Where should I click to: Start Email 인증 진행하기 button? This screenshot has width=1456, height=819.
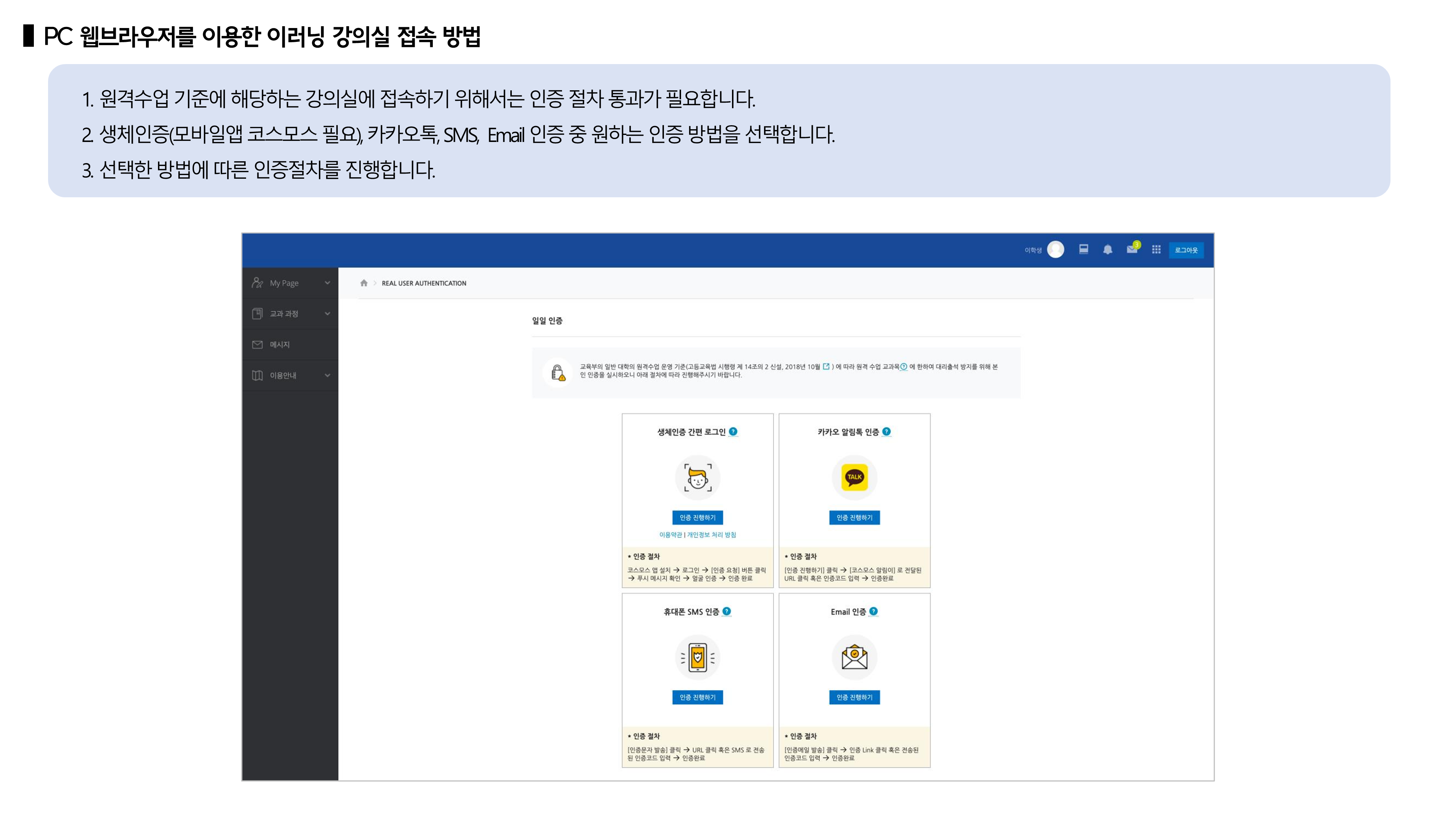tap(854, 697)
